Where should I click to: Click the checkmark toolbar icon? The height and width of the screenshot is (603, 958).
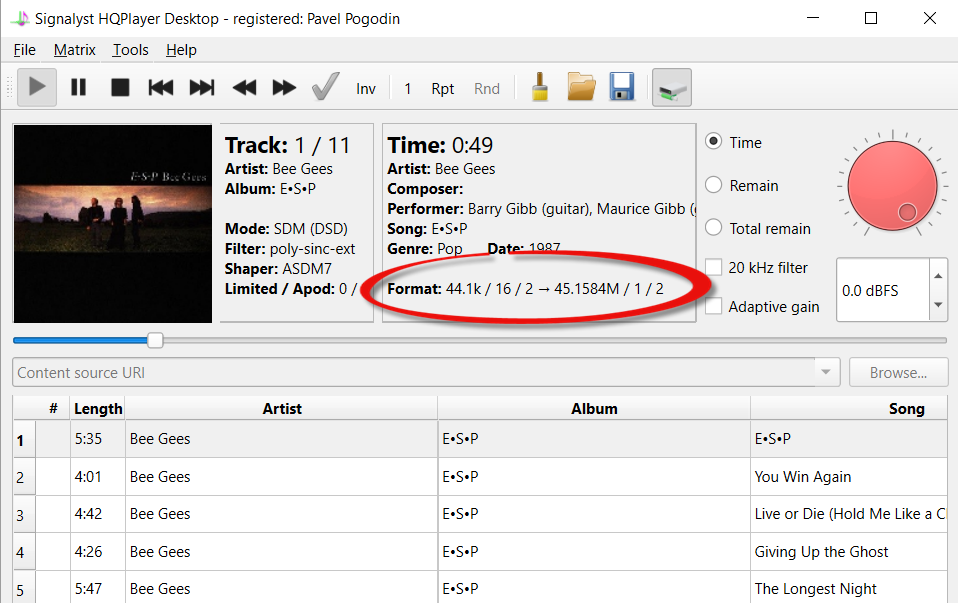(325, 87)
